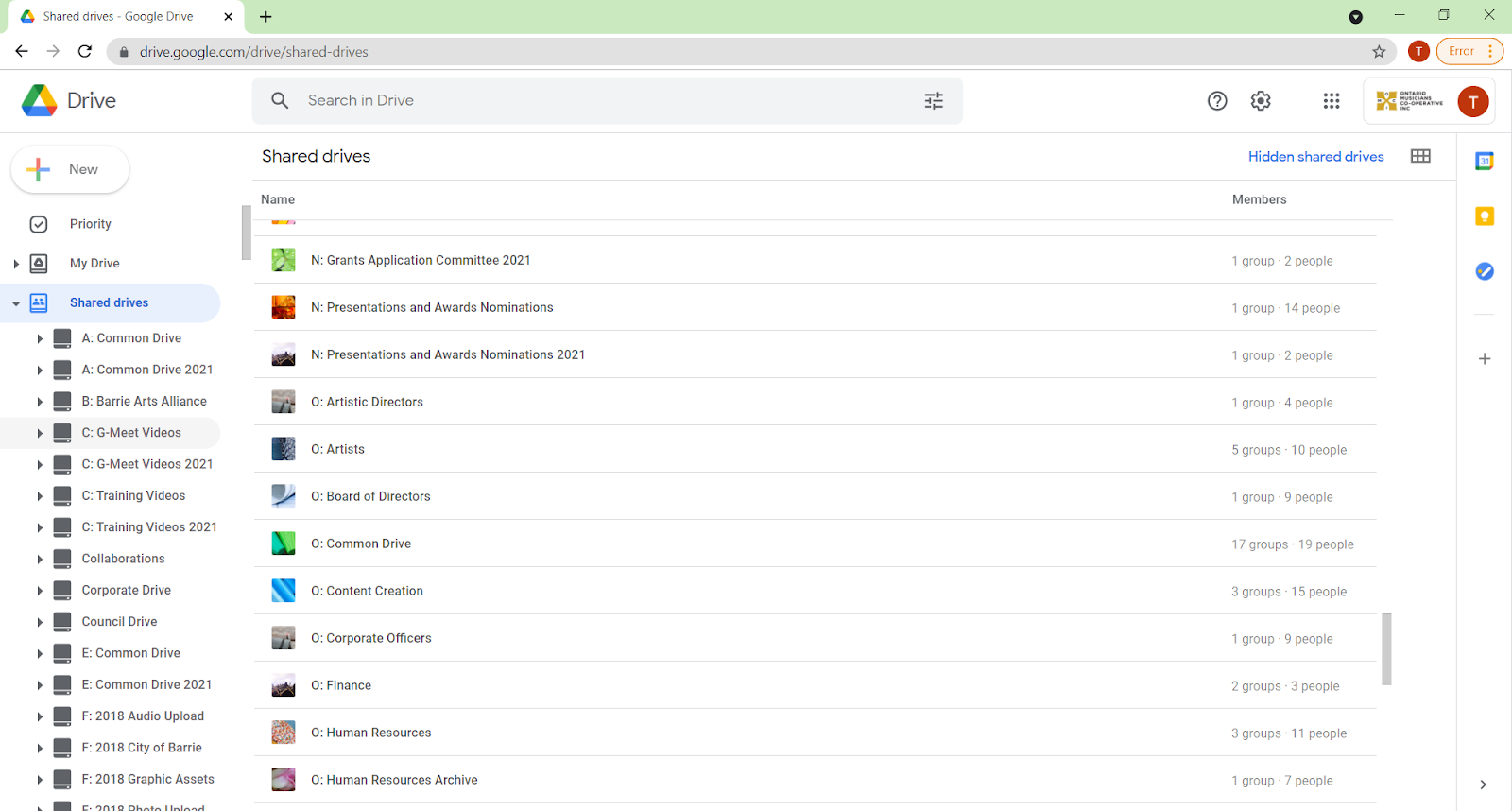
Task: Open the Chrome Error menu button
Action: [x=1469, y=52]
